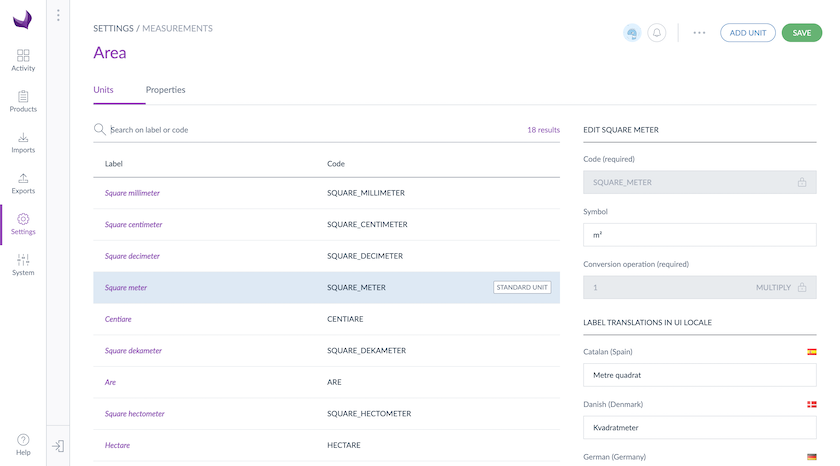The height and width of the screenshot is (466, 840).
Task: Select the Square meter row label
Action: point(125,288)
